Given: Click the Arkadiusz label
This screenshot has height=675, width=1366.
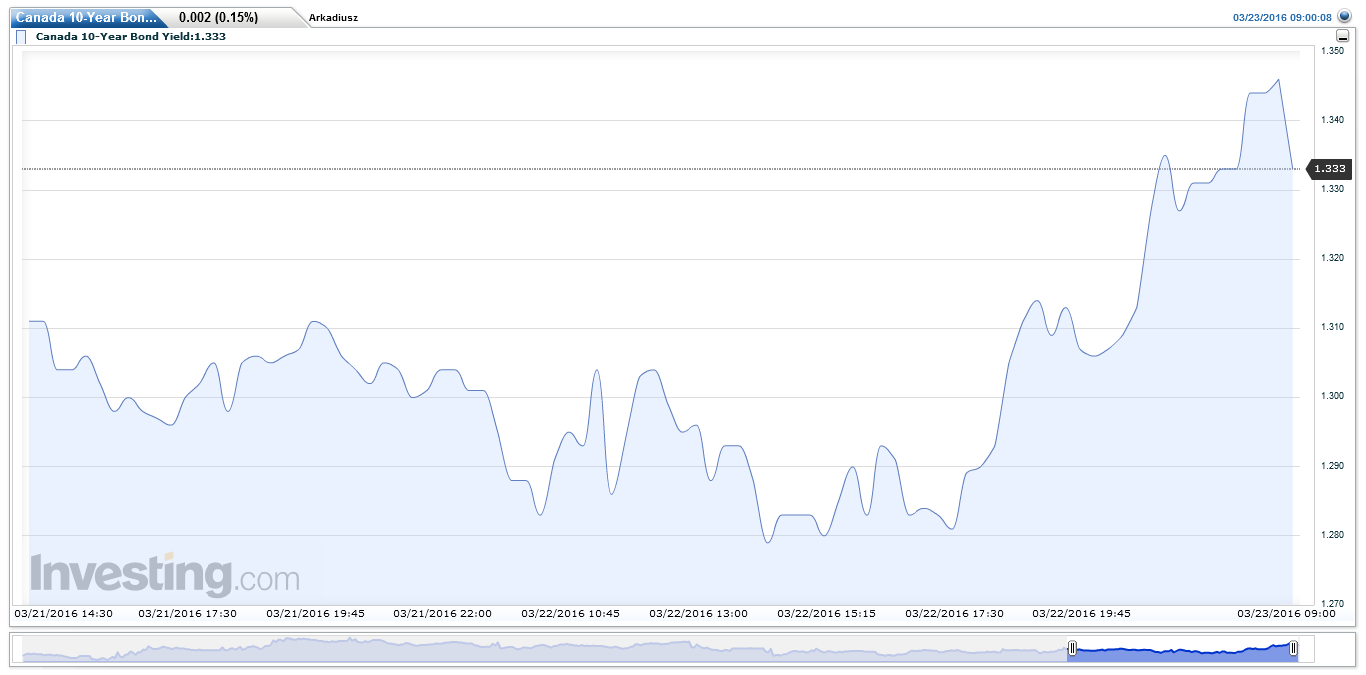Looking at the screenshot, I should point(333,18).
